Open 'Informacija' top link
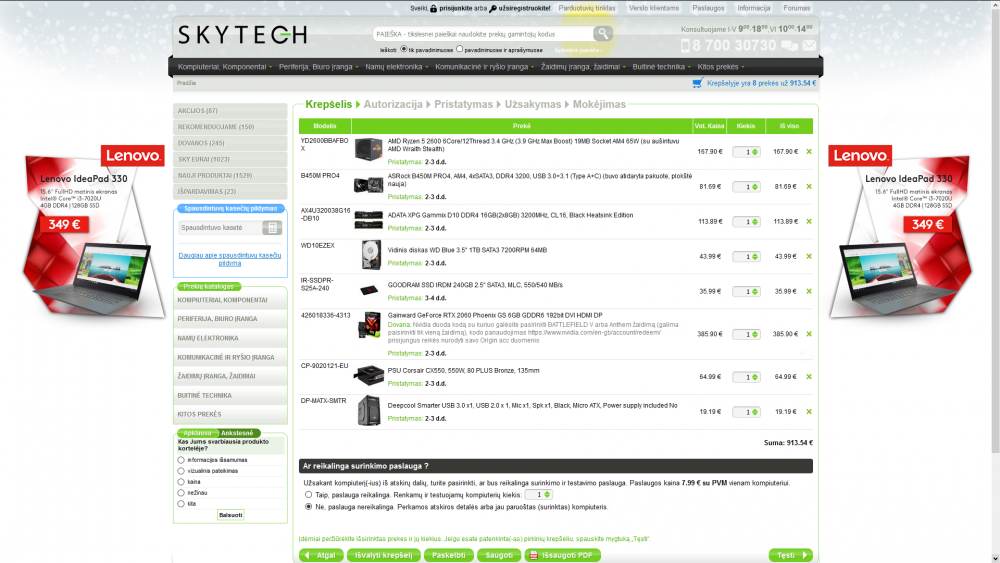1000x563 pixels. tap(753, 8)
